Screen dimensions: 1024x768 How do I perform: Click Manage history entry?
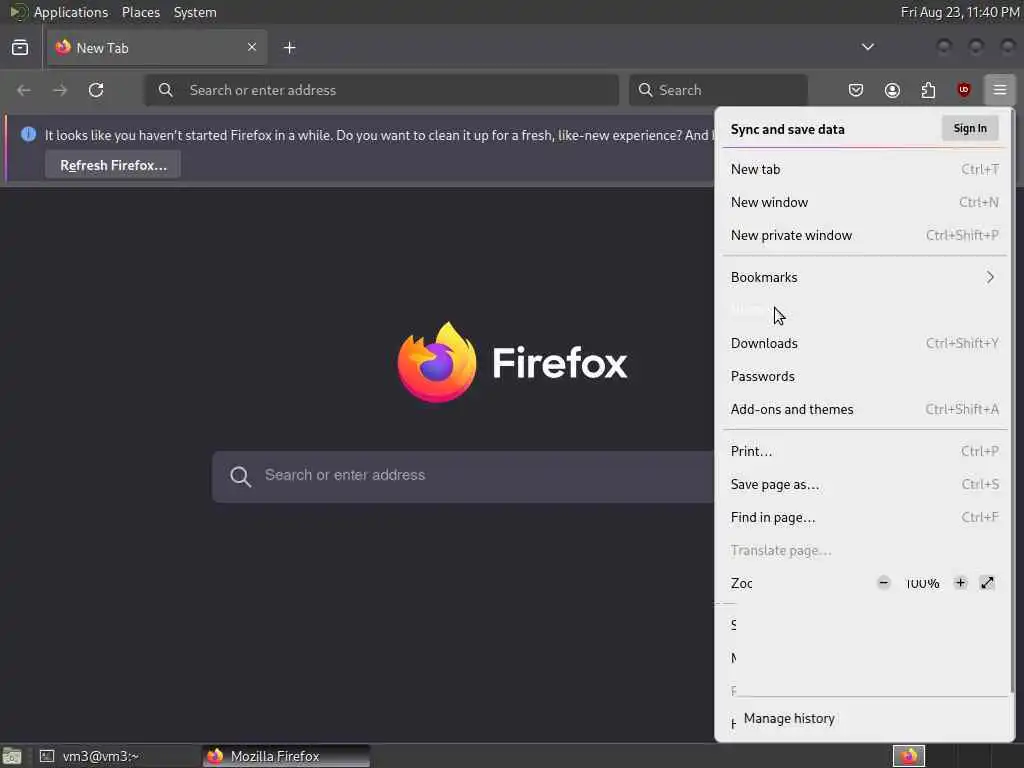(x=789, y=718)
